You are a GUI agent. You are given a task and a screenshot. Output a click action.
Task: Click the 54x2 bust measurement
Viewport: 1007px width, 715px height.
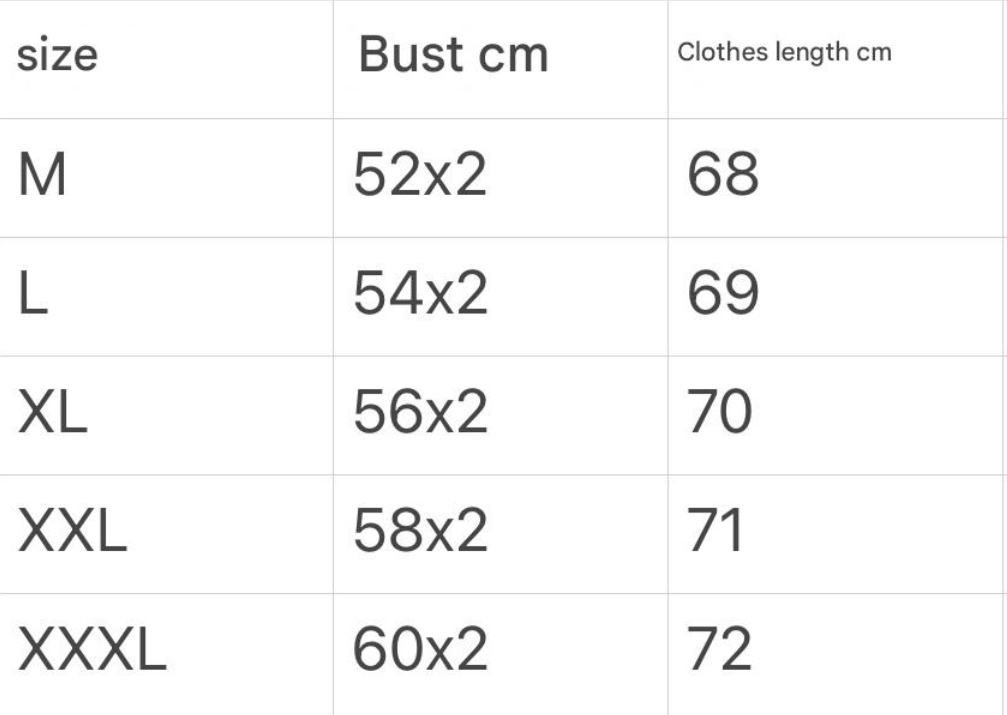click(420, 296)
